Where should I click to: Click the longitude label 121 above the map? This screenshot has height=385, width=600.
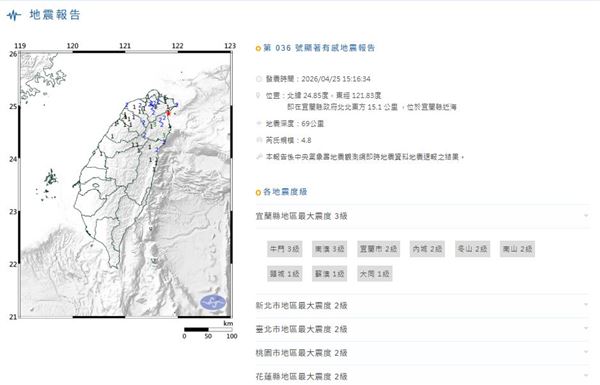pos(125,46)
